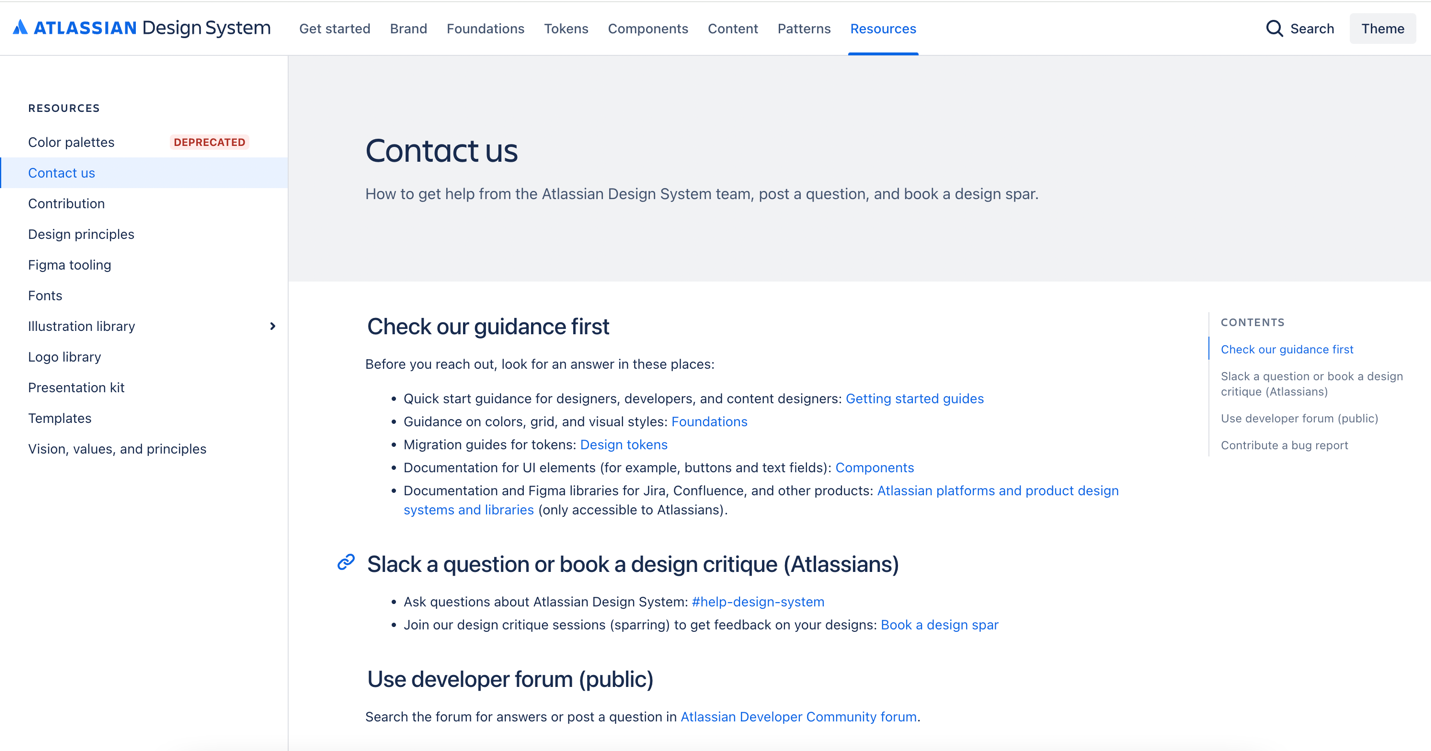Viewport: 1431px width, 751px height.
Task: Select Presentation kit from the sidebar
Action: 76,387
